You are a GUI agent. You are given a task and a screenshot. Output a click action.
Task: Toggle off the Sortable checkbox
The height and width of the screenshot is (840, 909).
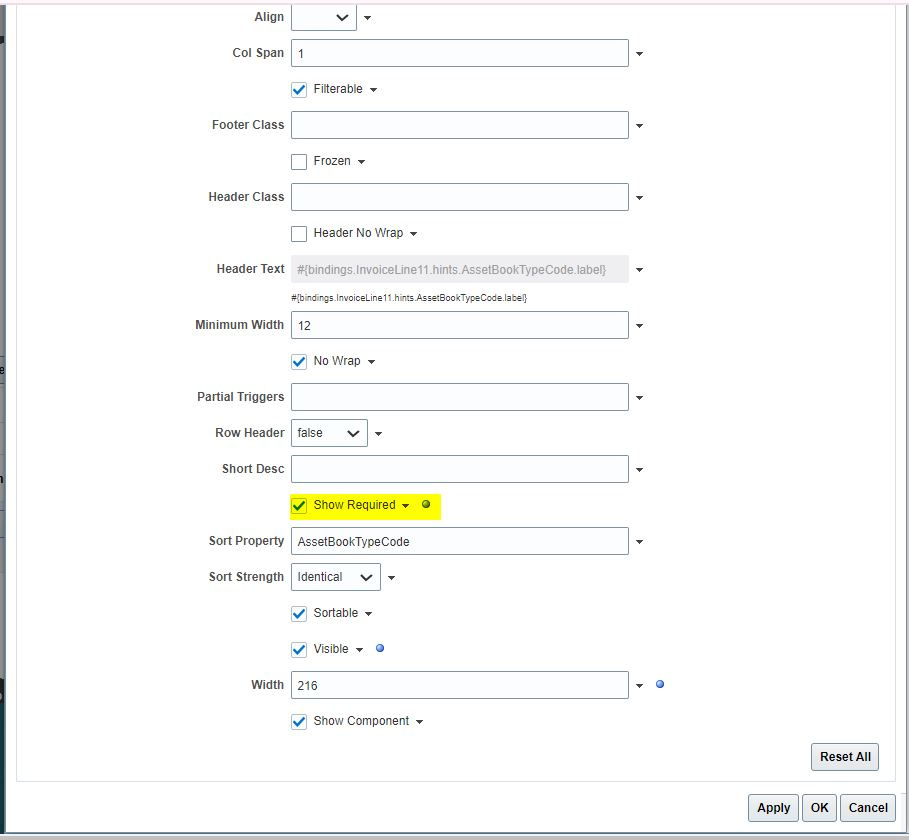(298, 613)
